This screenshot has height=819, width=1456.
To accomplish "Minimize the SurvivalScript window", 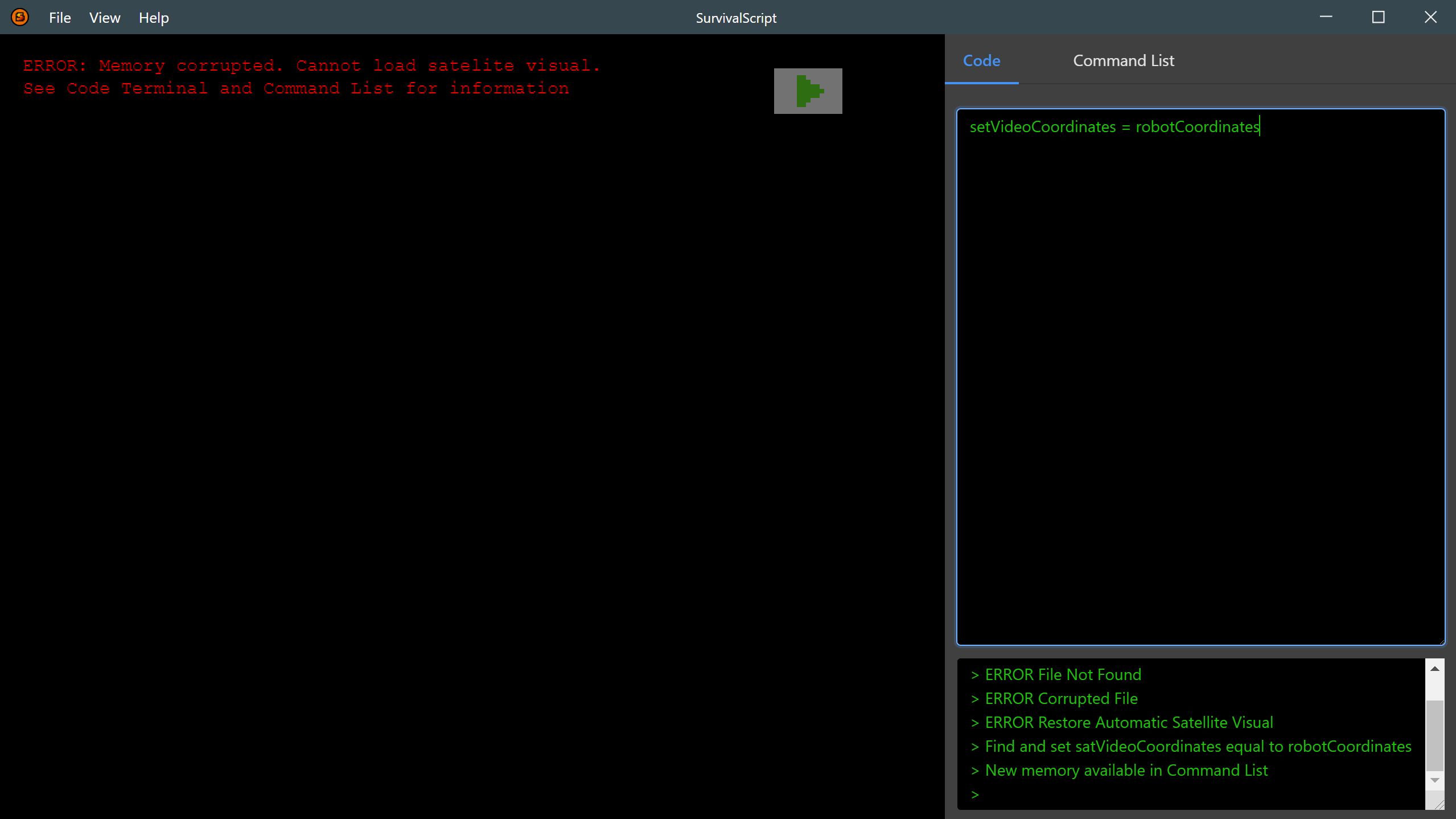I will [x=1326, y=17].
